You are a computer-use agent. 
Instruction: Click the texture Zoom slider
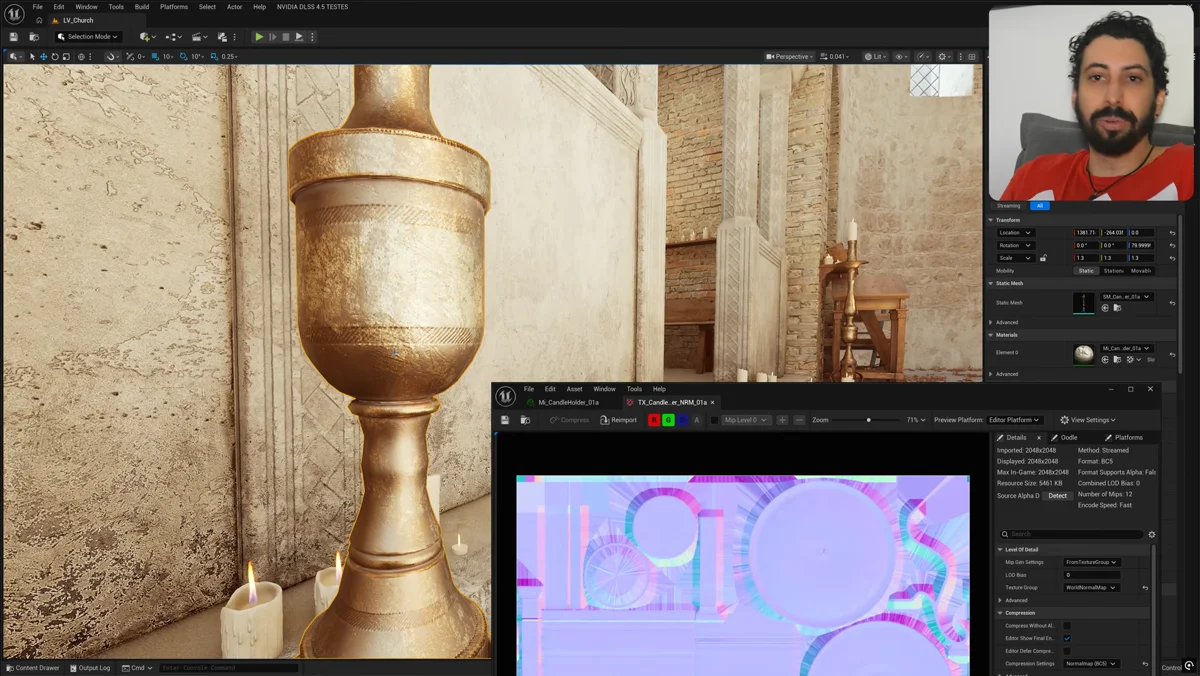867,420
